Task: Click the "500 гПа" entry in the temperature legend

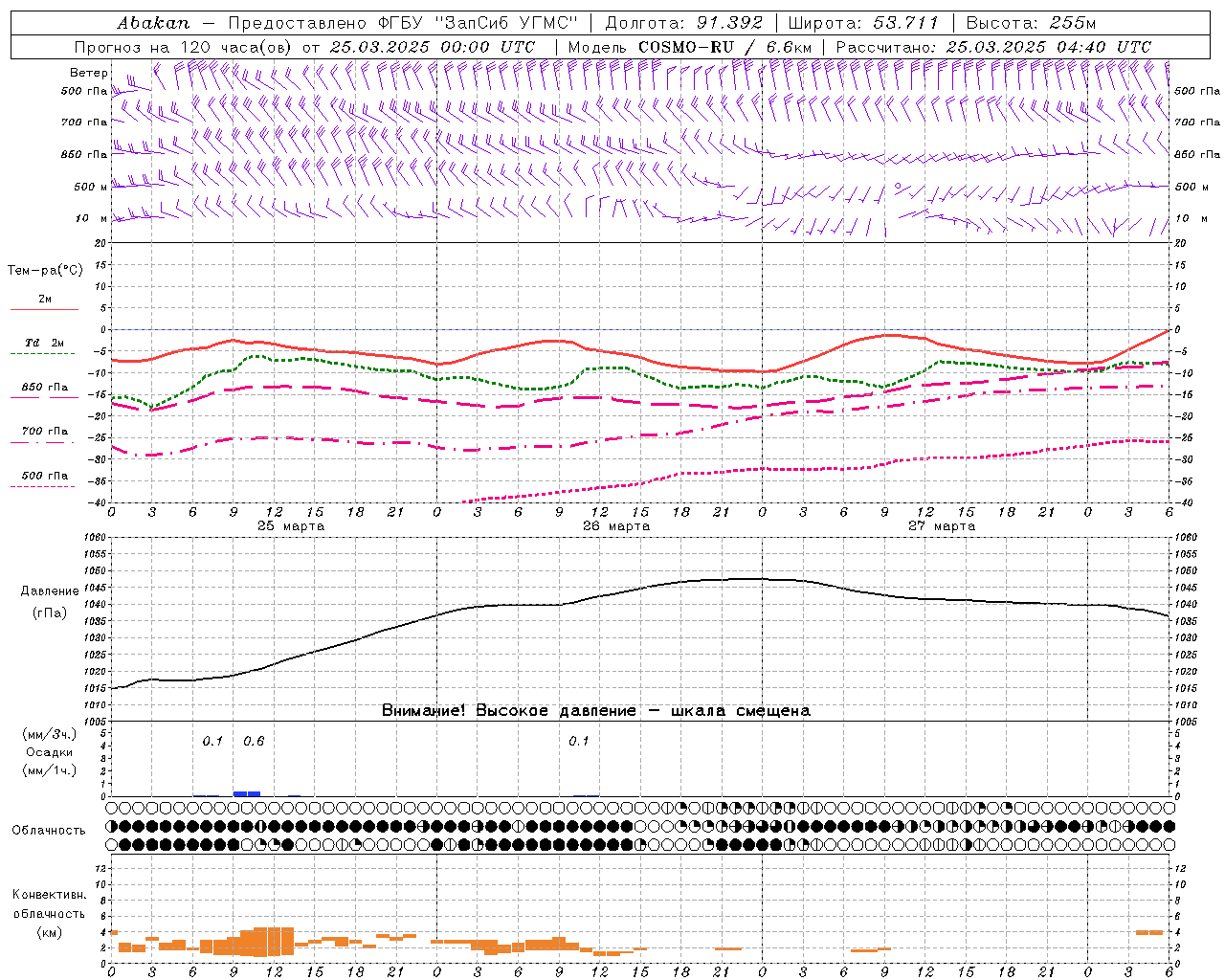Action: [45, 476]
